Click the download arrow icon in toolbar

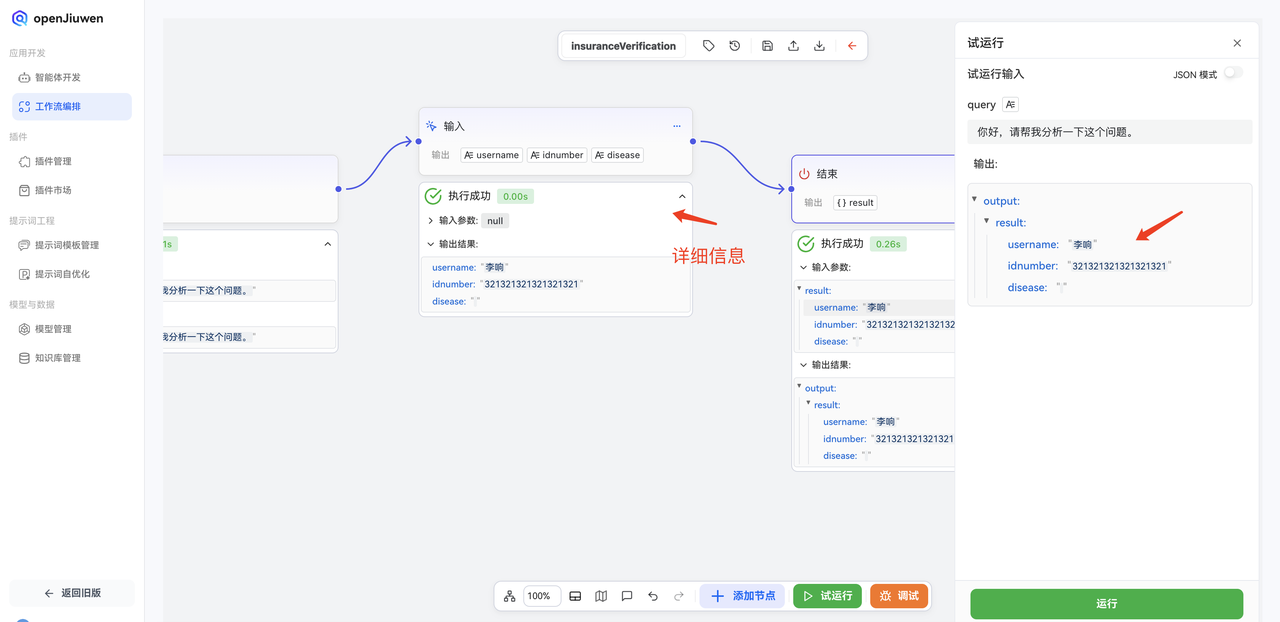819,46
